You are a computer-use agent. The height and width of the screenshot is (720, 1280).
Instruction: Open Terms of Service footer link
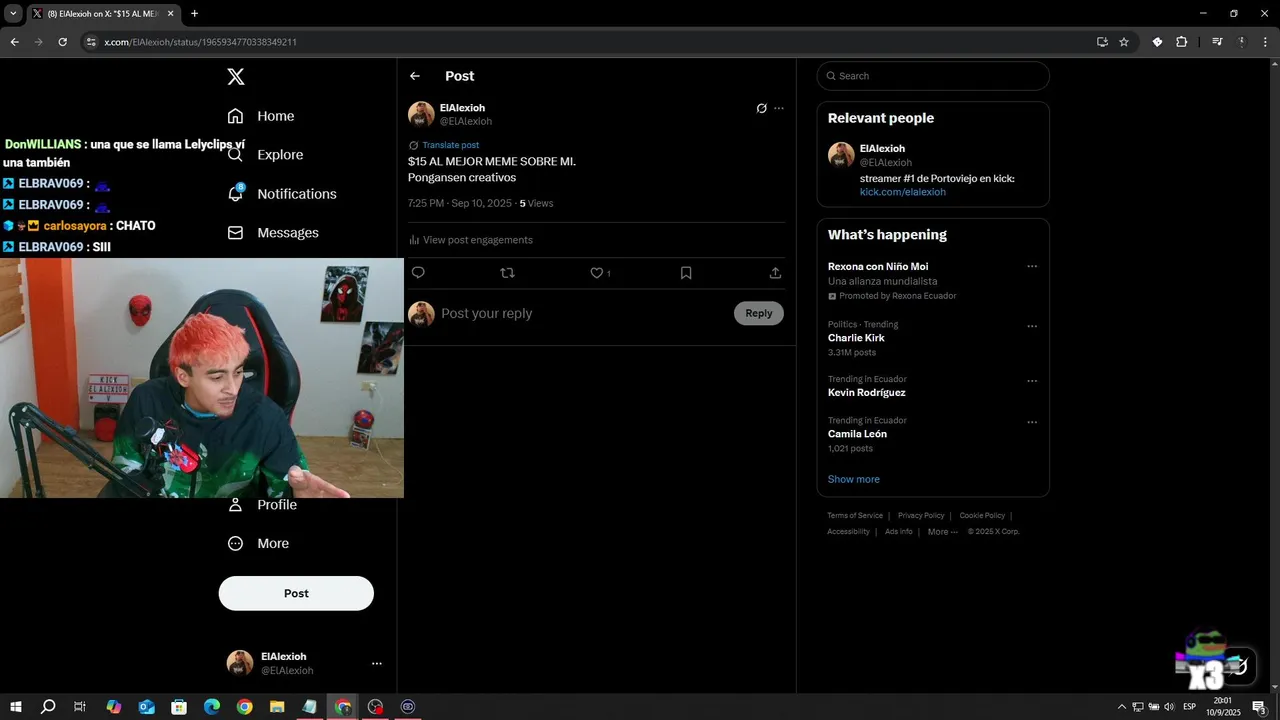(x=855, y=516)
